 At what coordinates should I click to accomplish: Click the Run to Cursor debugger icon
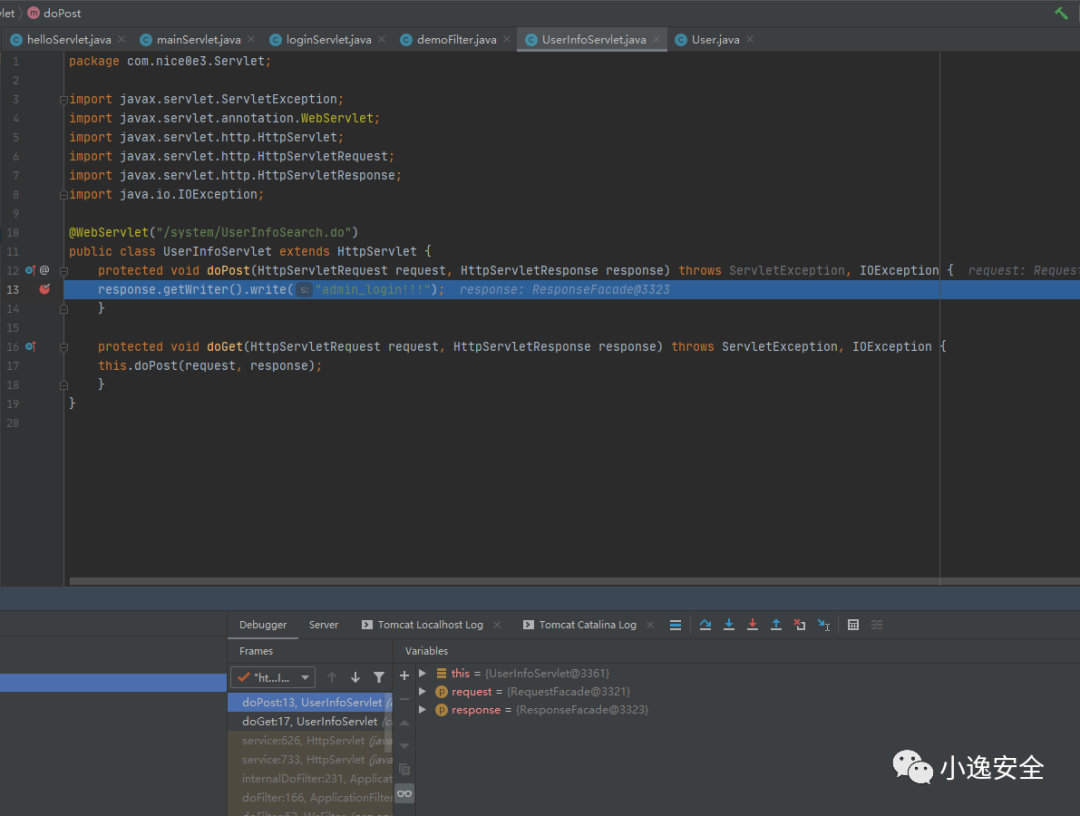pyautogui.click(x=824, y=625)
